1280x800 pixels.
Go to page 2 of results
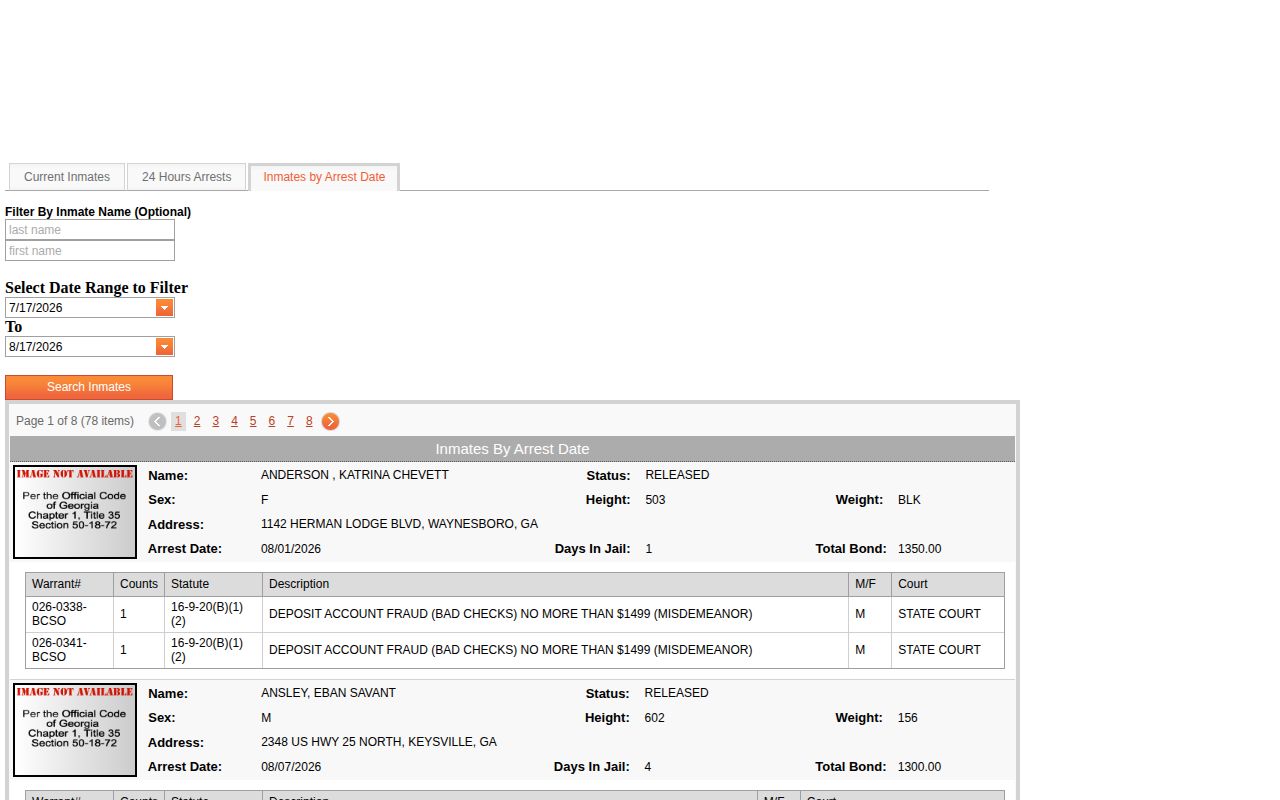pos(197,422)
